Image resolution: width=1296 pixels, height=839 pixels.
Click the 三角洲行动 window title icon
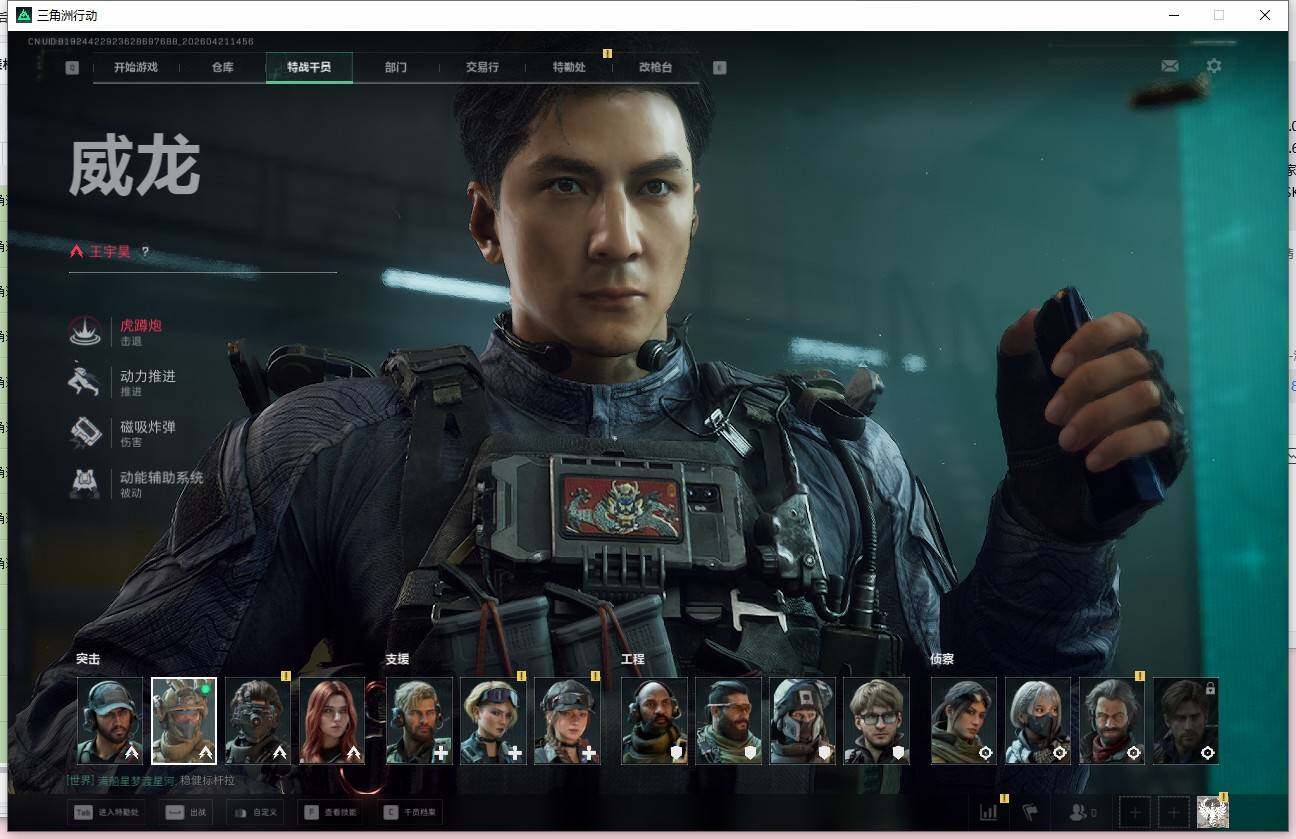pyautogui.click(x=24, y=15)
